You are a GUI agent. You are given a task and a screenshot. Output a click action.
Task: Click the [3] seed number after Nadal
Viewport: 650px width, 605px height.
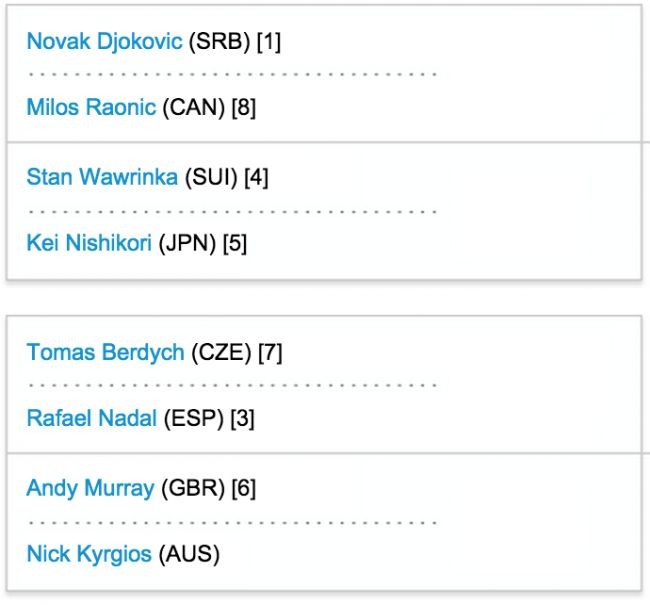tap(242, 418)
